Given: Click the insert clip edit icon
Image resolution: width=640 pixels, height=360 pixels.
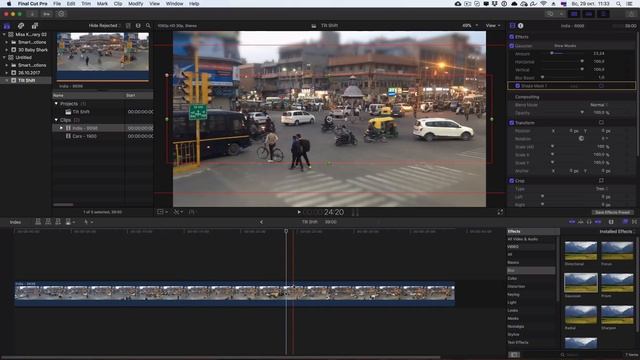Looking at the screenshot, I should [x=48, y=222].
